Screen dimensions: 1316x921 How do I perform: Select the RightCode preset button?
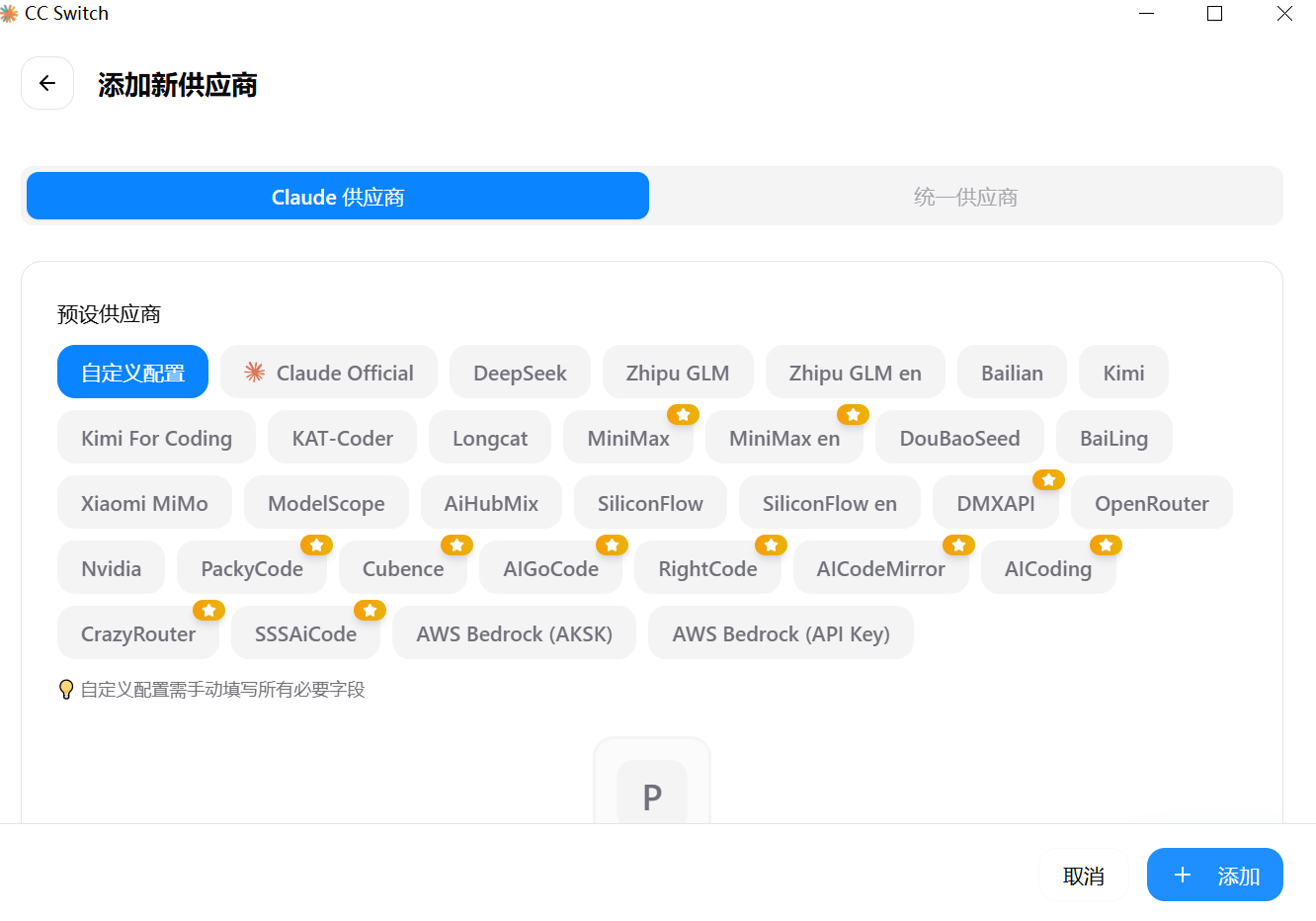pos(707,567)
